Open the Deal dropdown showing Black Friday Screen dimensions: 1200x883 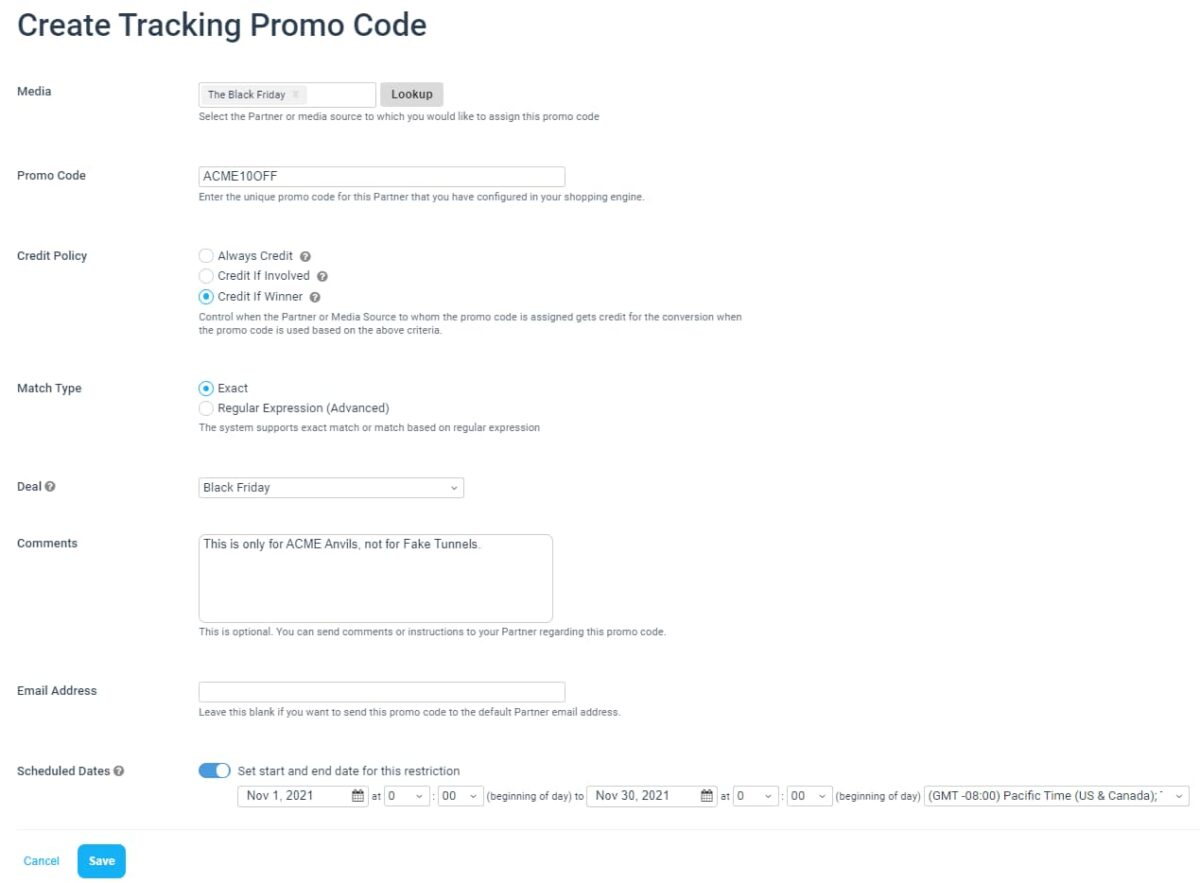[x=331, y=487]
